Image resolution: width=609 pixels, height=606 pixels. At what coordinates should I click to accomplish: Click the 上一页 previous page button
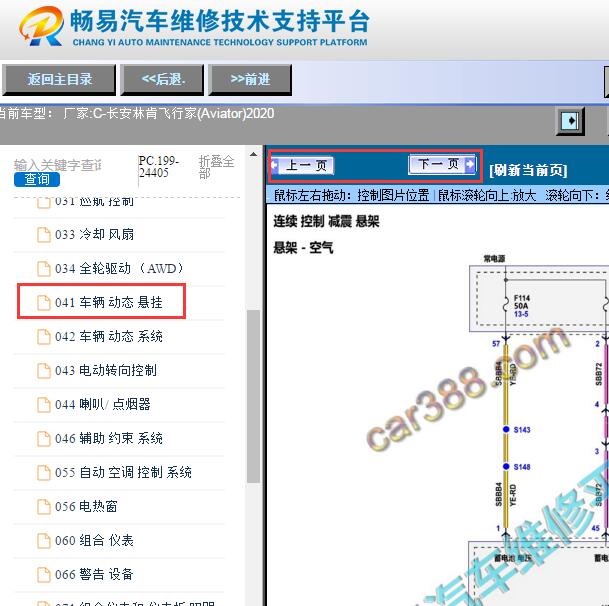303,165
